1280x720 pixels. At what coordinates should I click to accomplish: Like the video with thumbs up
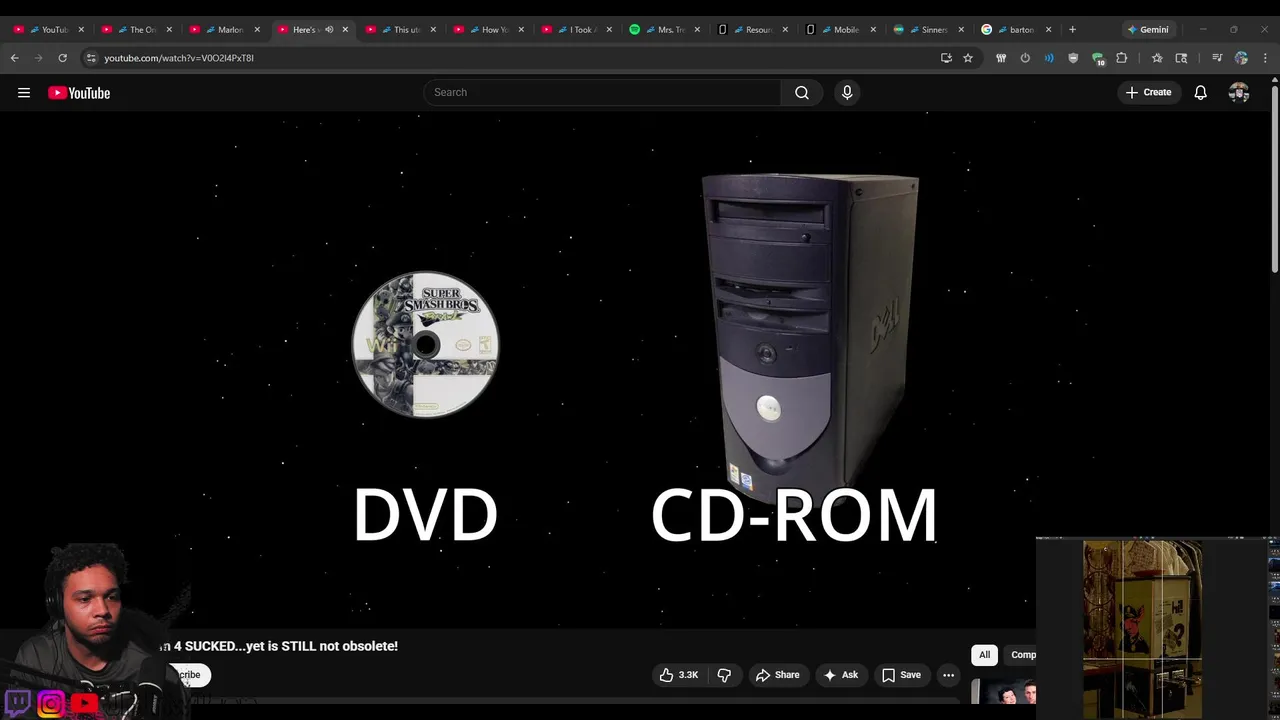(x=678, y=675)
